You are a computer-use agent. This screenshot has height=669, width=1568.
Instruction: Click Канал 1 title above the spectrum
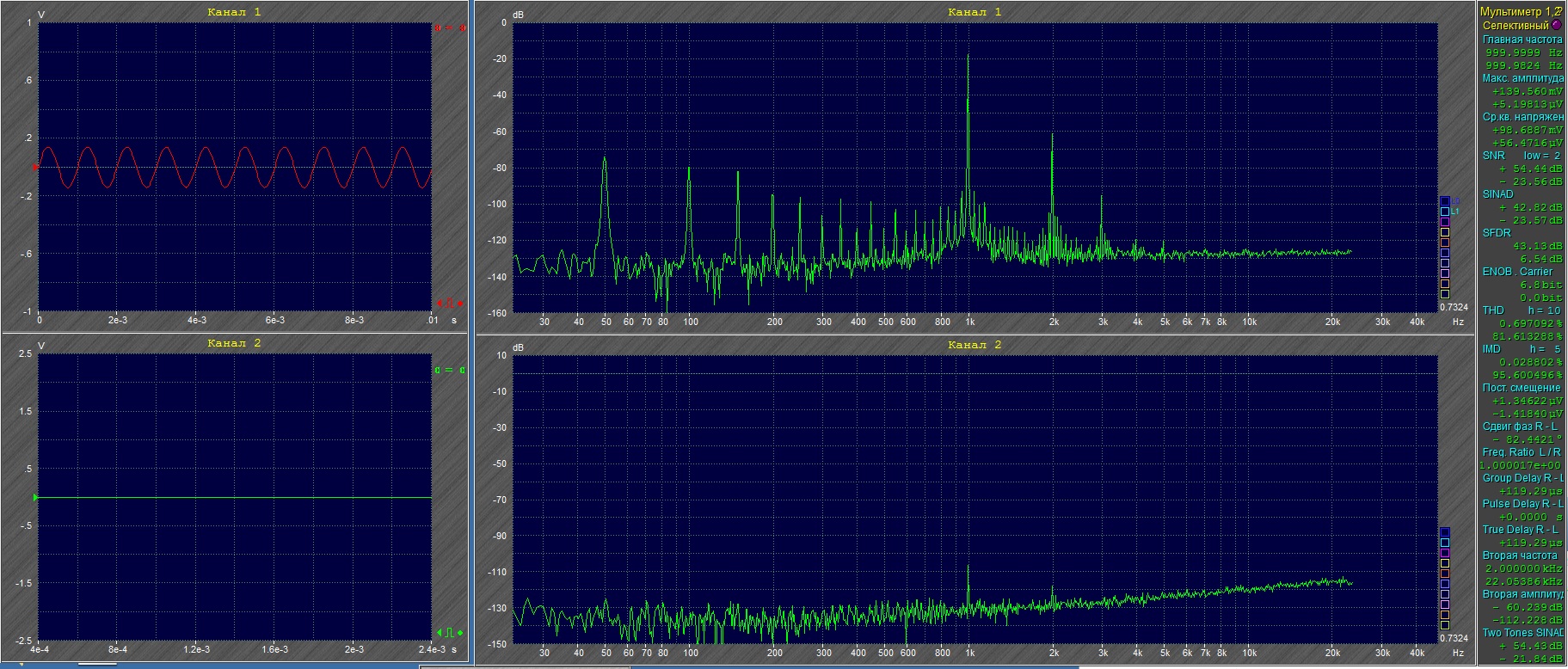click(x=975, y=12)
